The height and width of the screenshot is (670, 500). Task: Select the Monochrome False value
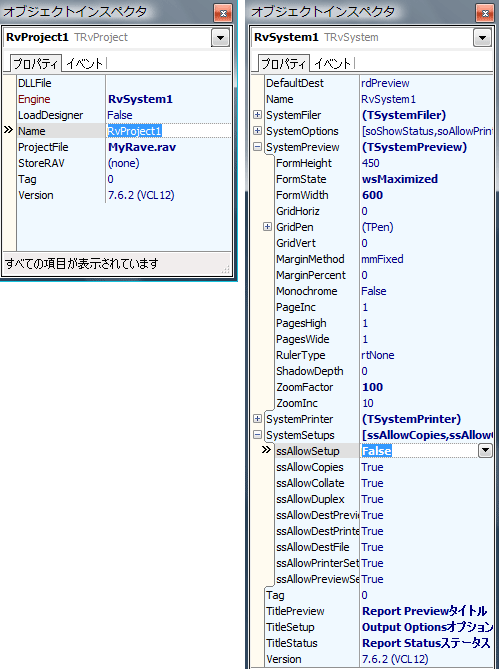click(x=374, y=291)
